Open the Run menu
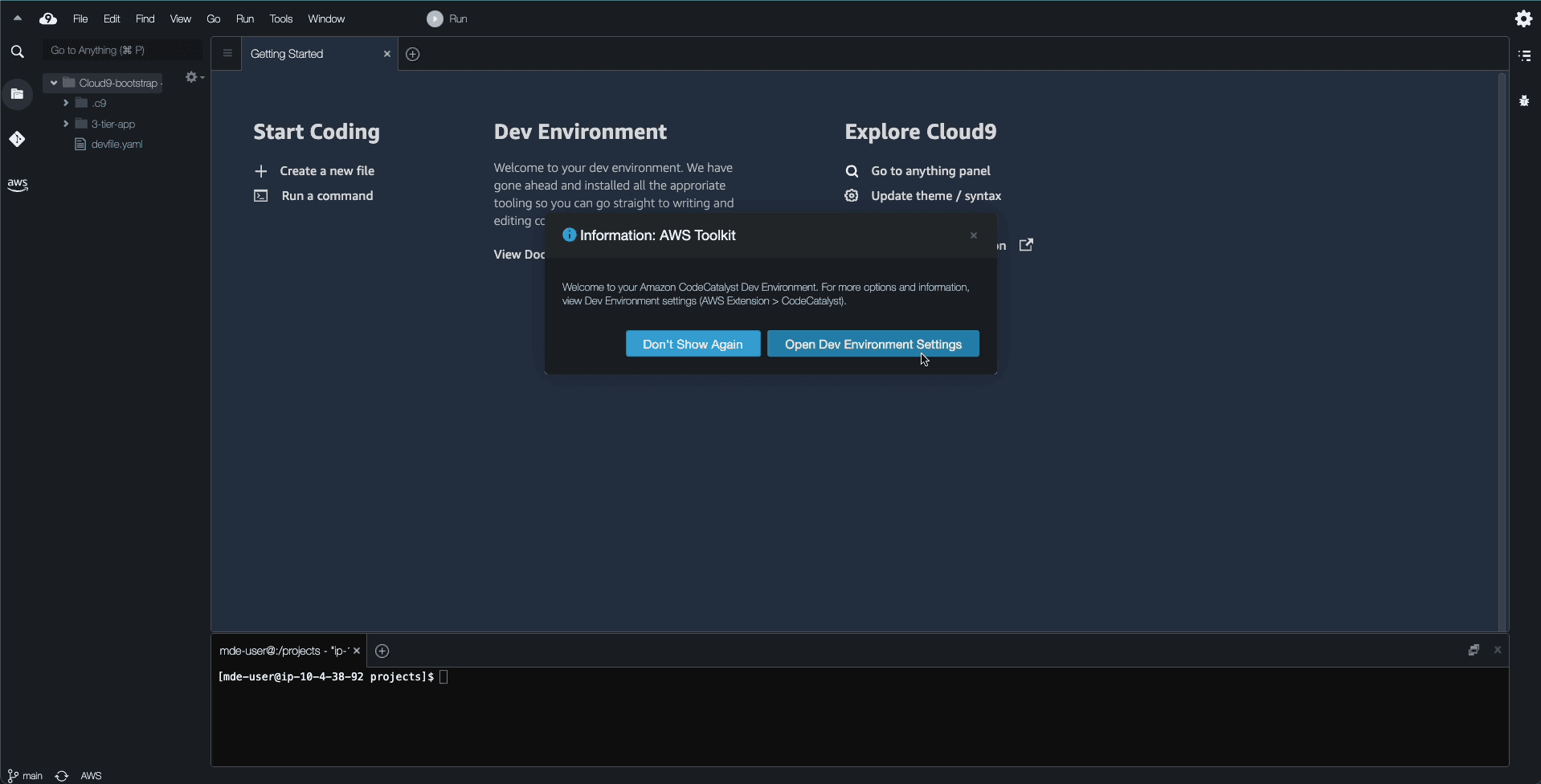 245,18
